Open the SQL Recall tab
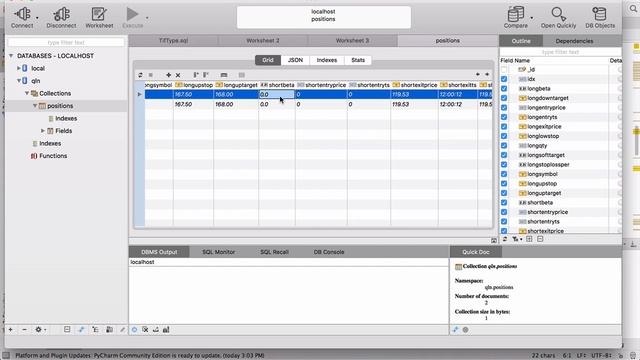The image size is (640, 360). pyautogui.click(x=274, y=252)
